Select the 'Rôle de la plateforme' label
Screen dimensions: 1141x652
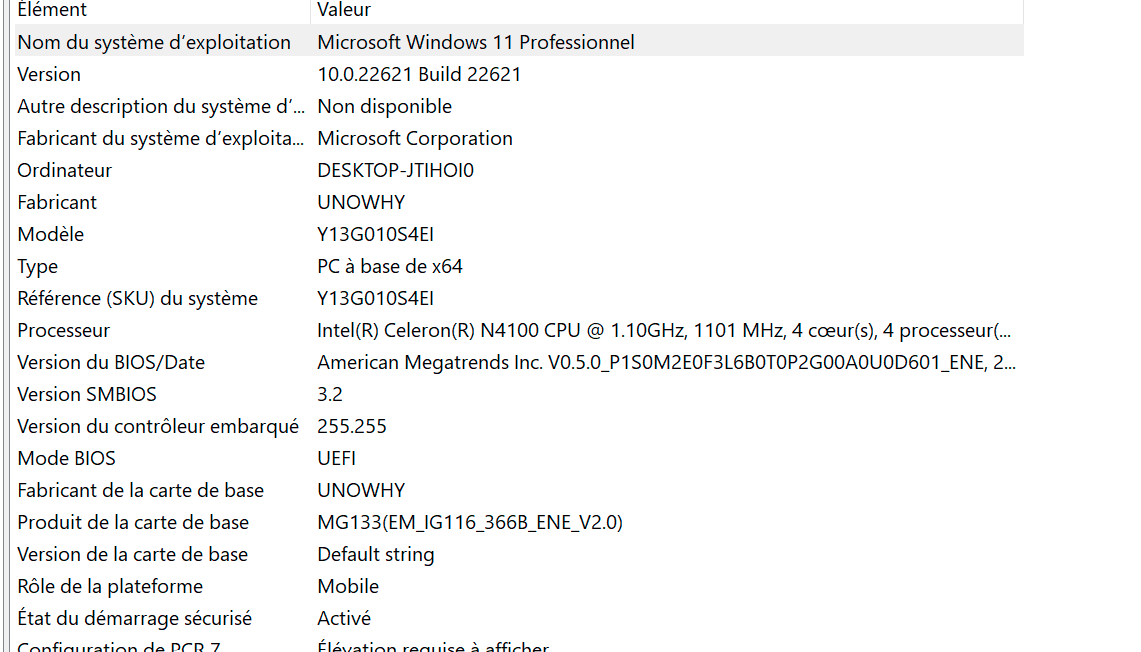(110, 587)
